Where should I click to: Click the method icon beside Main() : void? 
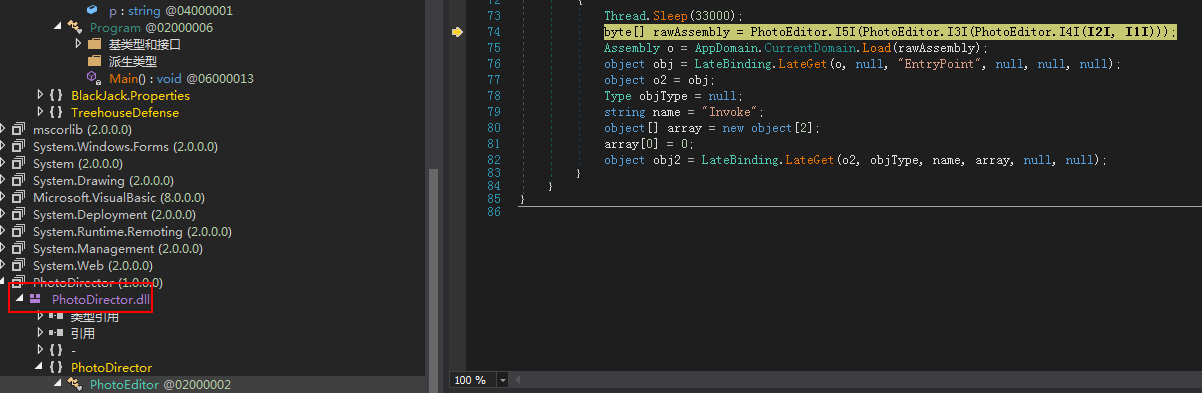pyautogui.click(x=94, y=78)
